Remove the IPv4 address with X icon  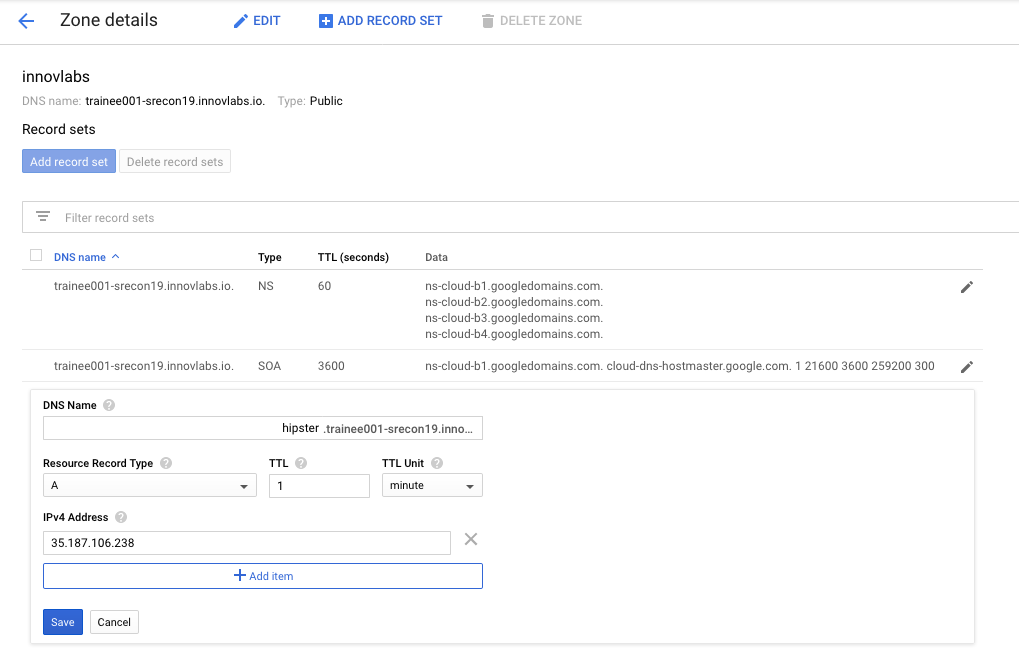[x=471, y=540]
